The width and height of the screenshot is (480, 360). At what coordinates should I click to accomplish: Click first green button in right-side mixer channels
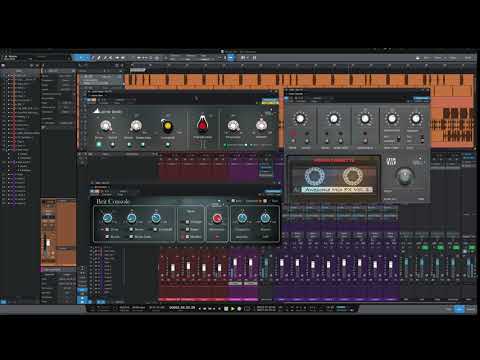[x=425, y=248]
